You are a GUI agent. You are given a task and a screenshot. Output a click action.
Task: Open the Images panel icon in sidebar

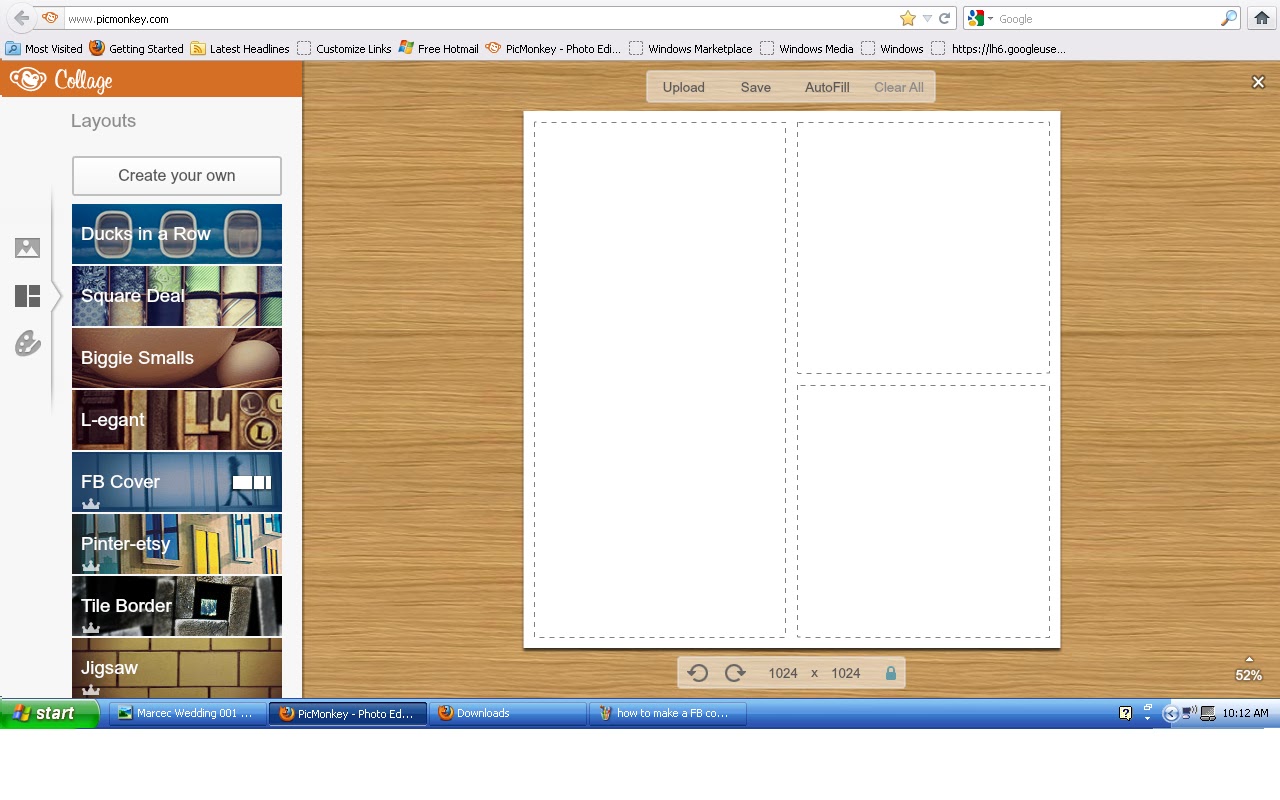click(27, 248)
